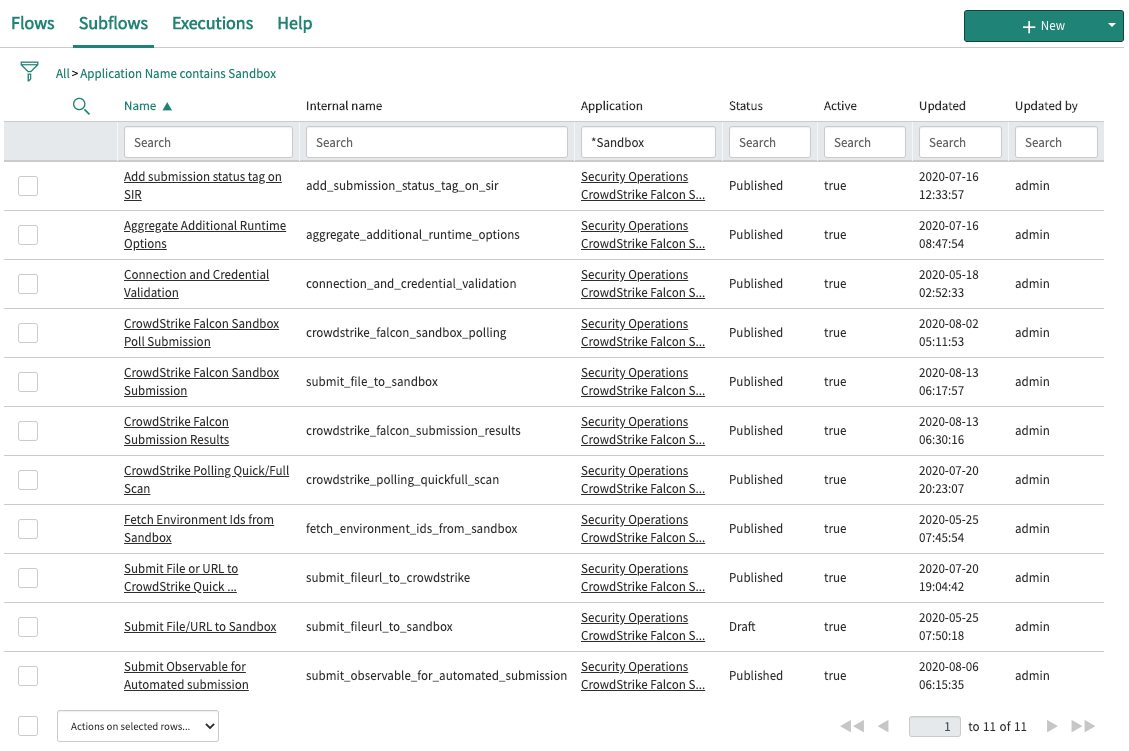This screenshot has width=1129, height=751.
Task: Check the Sandbox Poll Submission row
Action: 28,333
